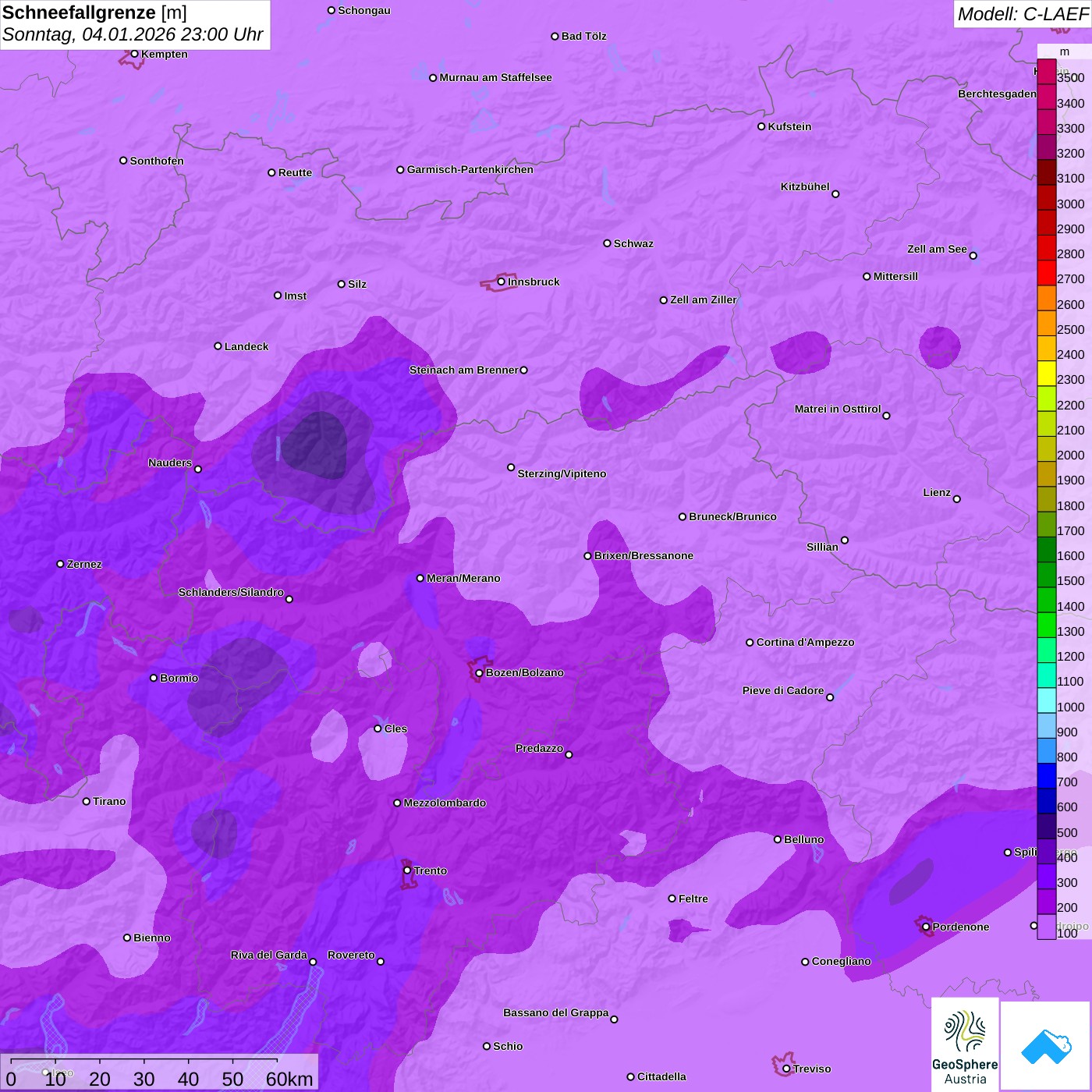Click the GeoSphere Austria logo
The image size is (1092, 1092).
pyautogui.click(x=965, y=1044)
